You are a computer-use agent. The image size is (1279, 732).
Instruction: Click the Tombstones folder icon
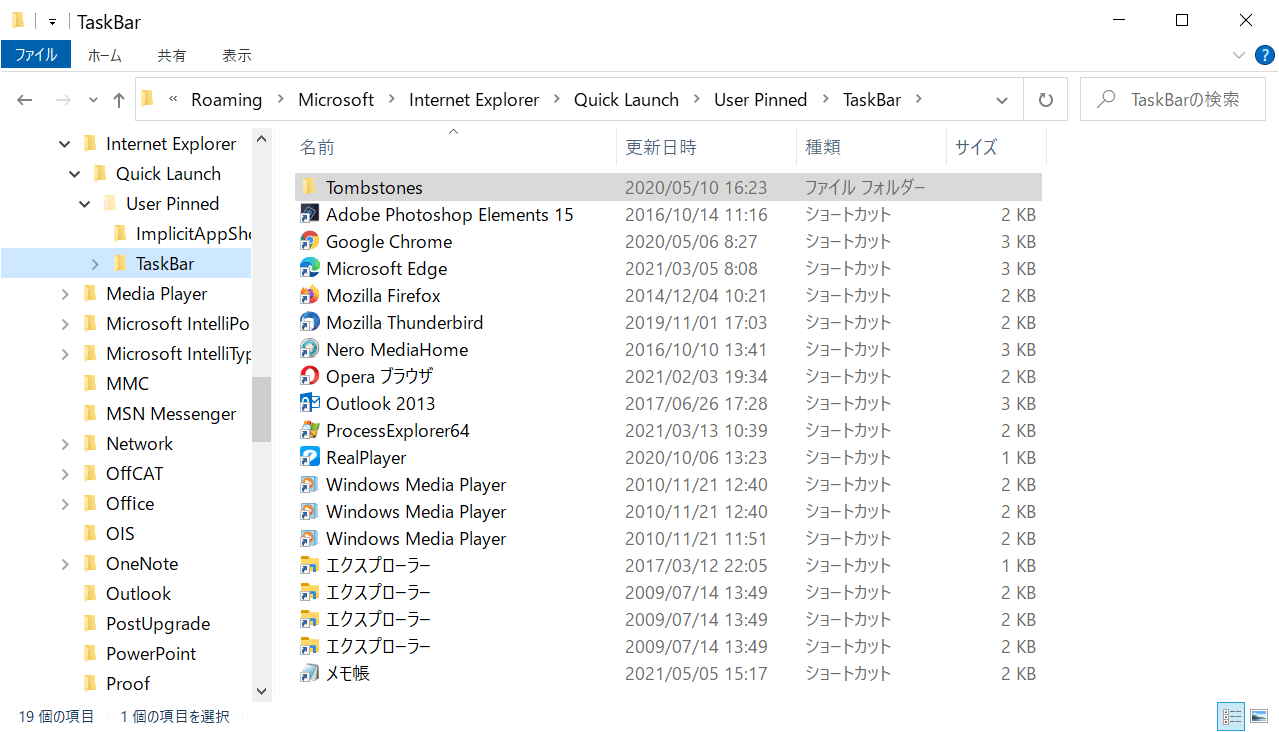[x=310, y=187]
